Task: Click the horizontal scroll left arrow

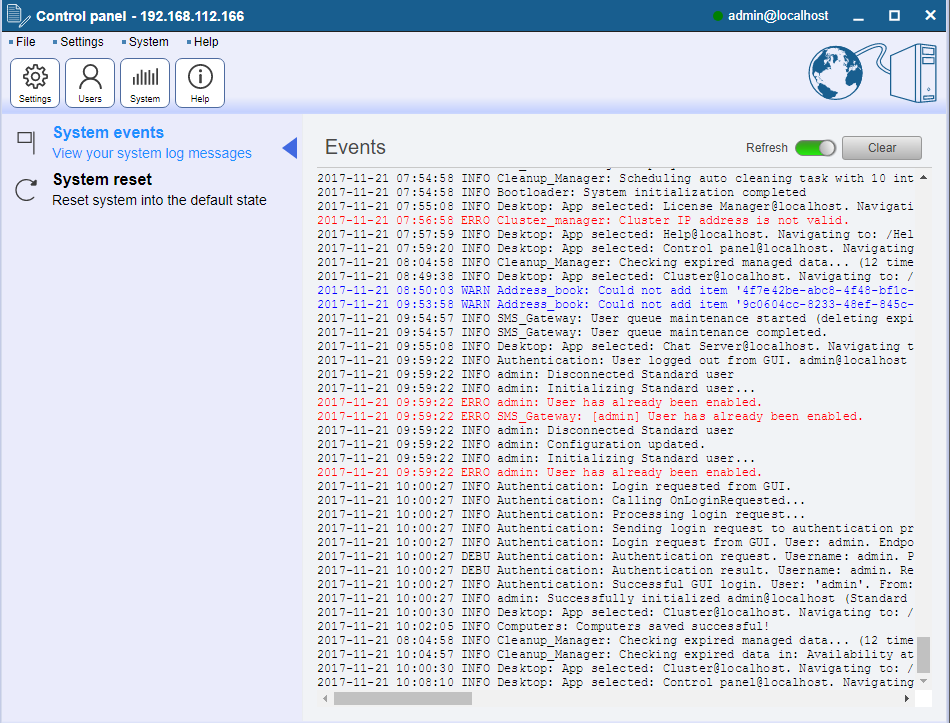Action: (x=325, y=698)
